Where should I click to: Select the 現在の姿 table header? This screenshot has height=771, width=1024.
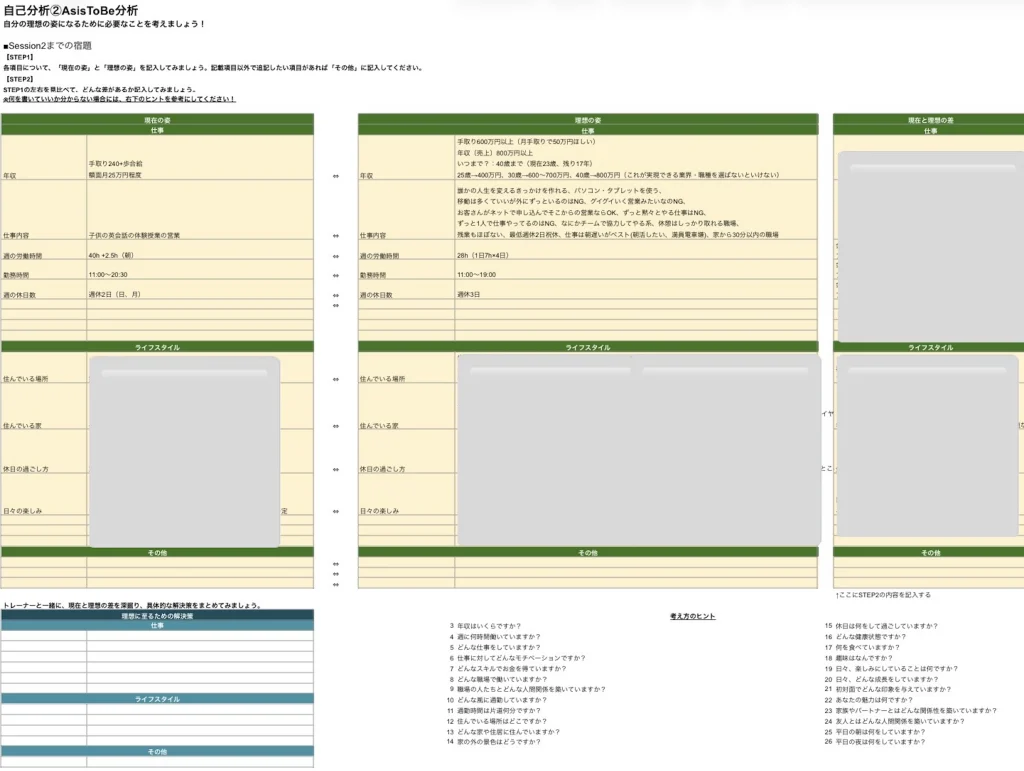pyautogui.click(x=157, y=120)
